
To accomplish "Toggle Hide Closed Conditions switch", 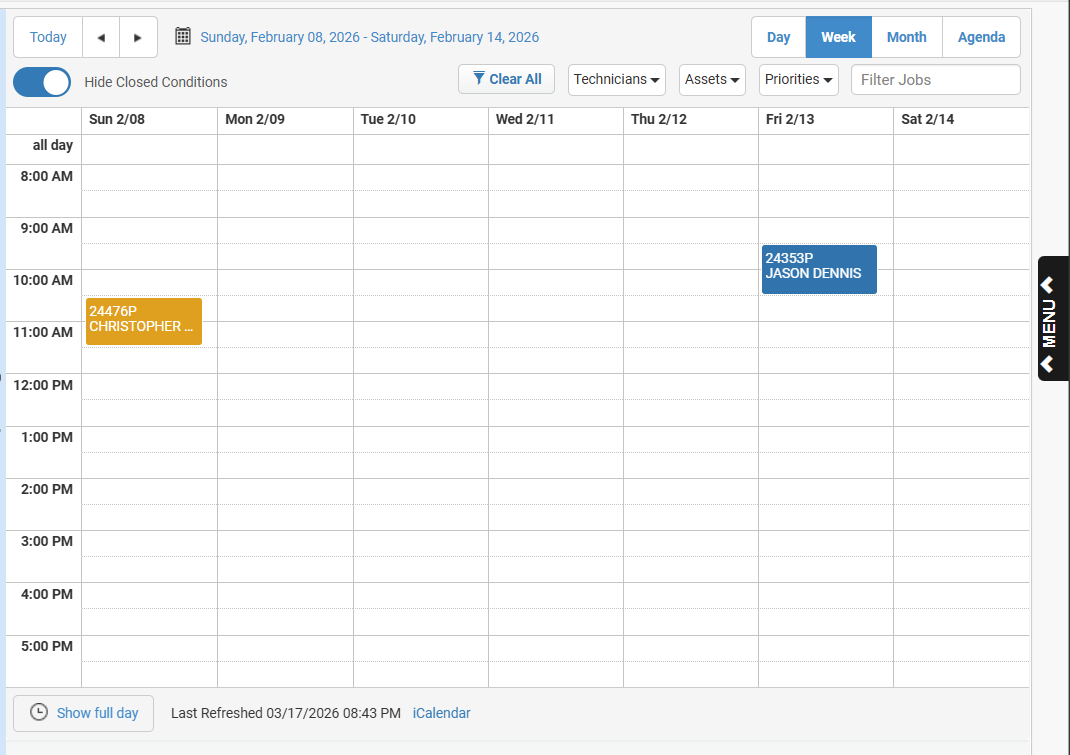I will (42, 82).
